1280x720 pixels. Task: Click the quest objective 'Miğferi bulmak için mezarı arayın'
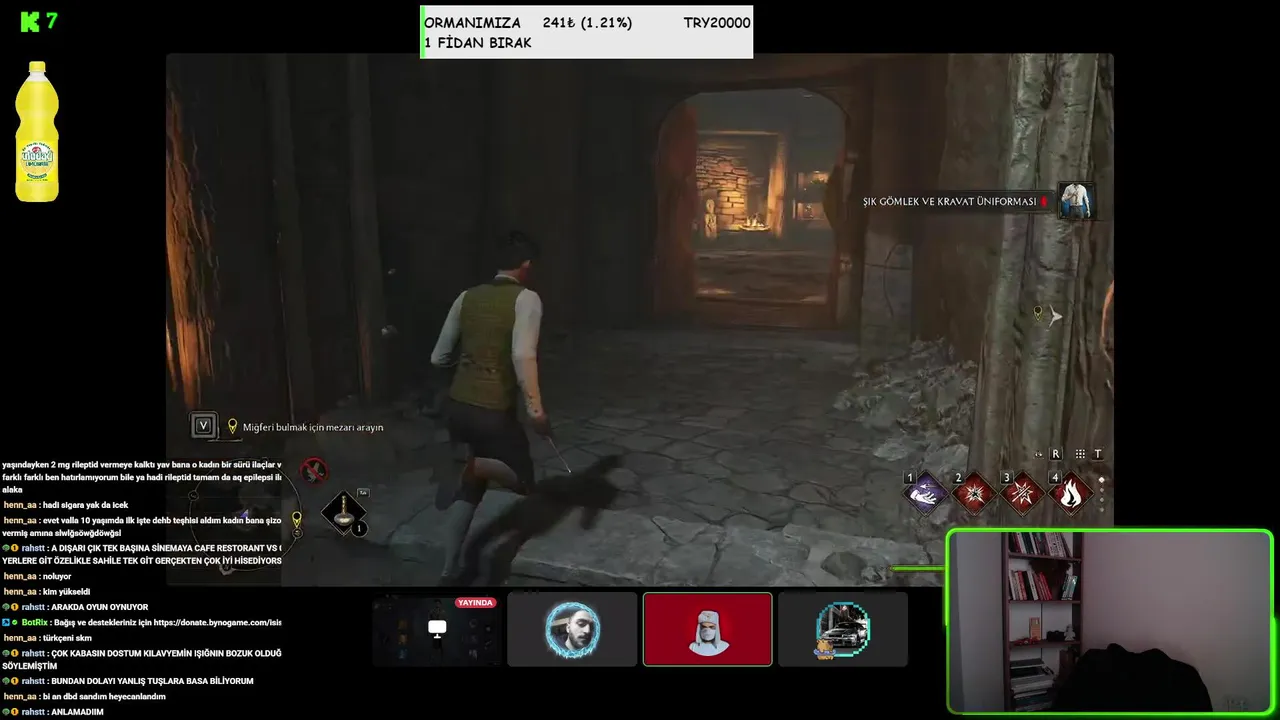tap(313, 427)
